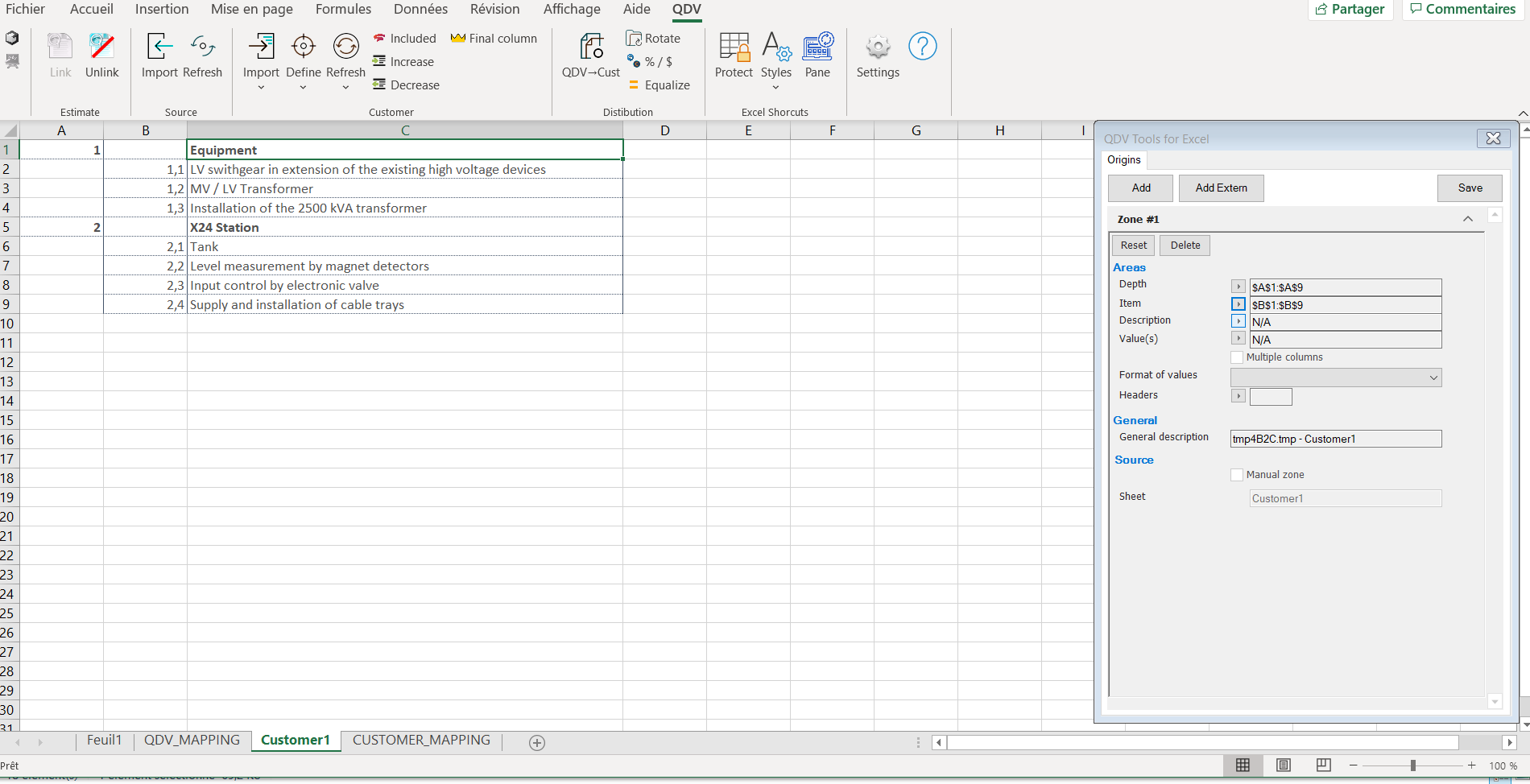The height and width of the screenshot is (784, 1530).
Task: Expand the Customer Import dropdown arrow
Action: pos(261,88)
